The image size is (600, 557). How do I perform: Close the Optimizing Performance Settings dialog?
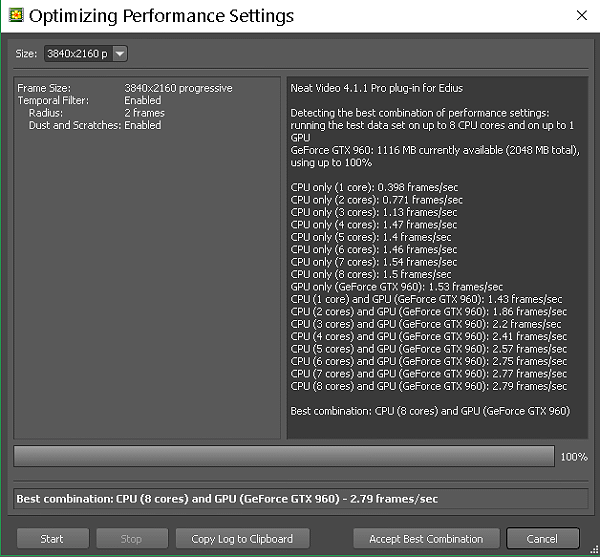582,15
